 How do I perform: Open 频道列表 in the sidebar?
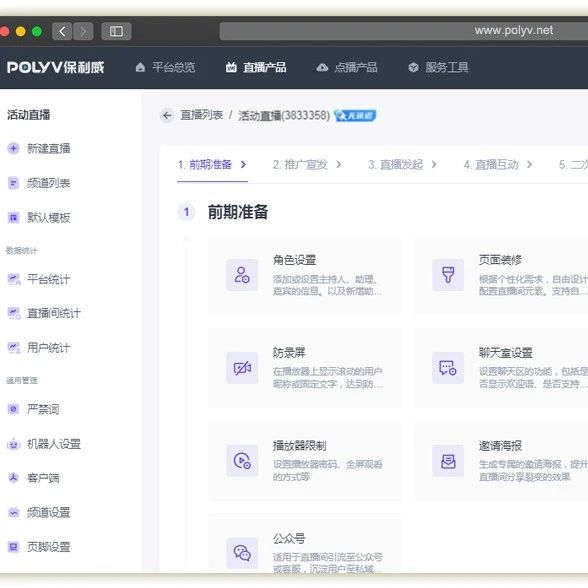tap(48, 183)
